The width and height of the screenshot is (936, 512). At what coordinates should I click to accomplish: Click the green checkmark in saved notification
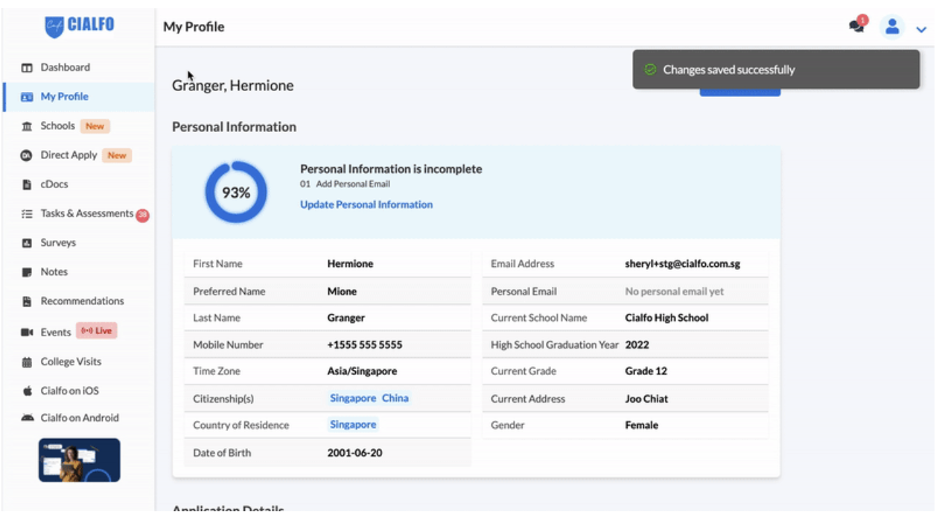click(650, 70)
